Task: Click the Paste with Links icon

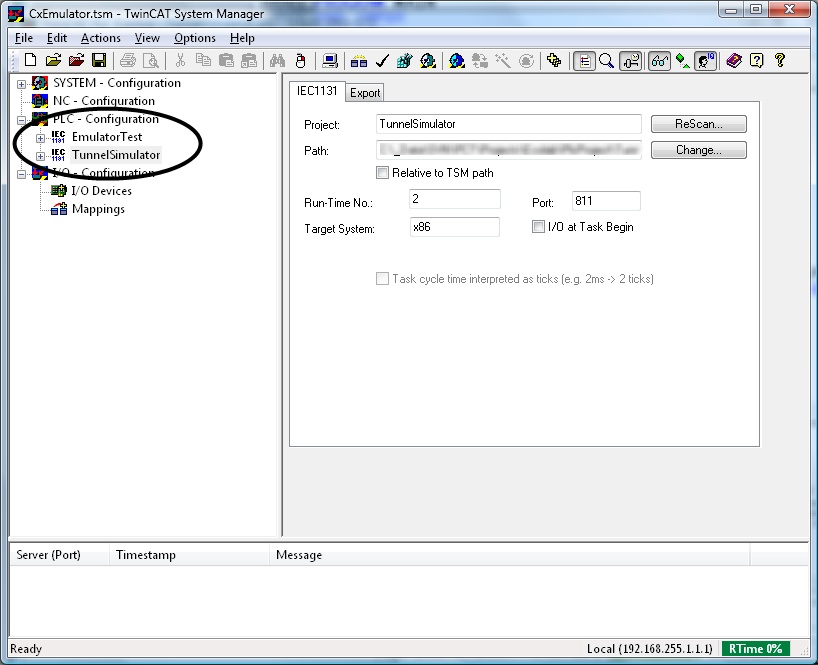Action: (x=249, y=61)
